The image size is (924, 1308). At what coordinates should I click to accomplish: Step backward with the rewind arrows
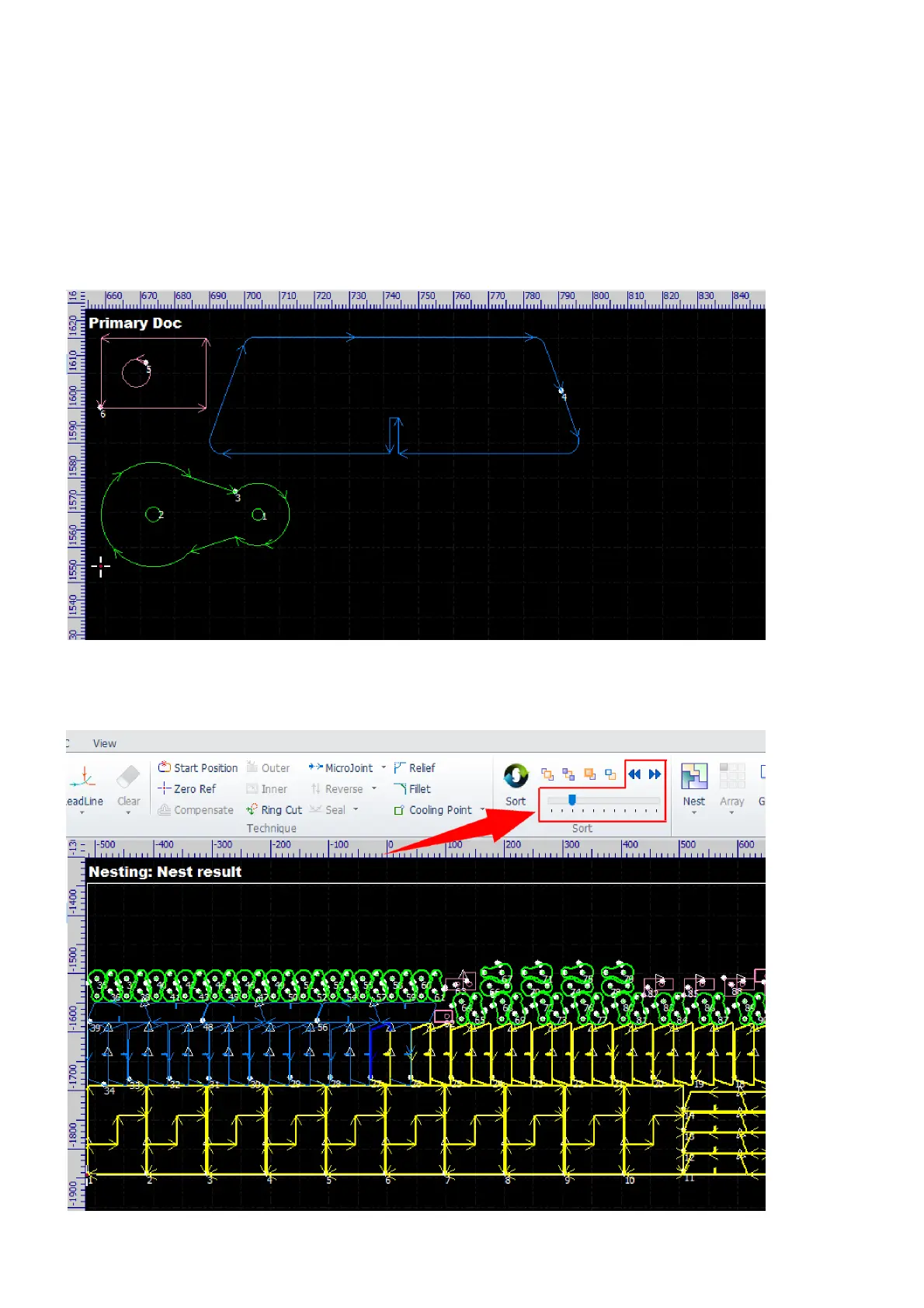pyautogui.click(x=634, y=774)
